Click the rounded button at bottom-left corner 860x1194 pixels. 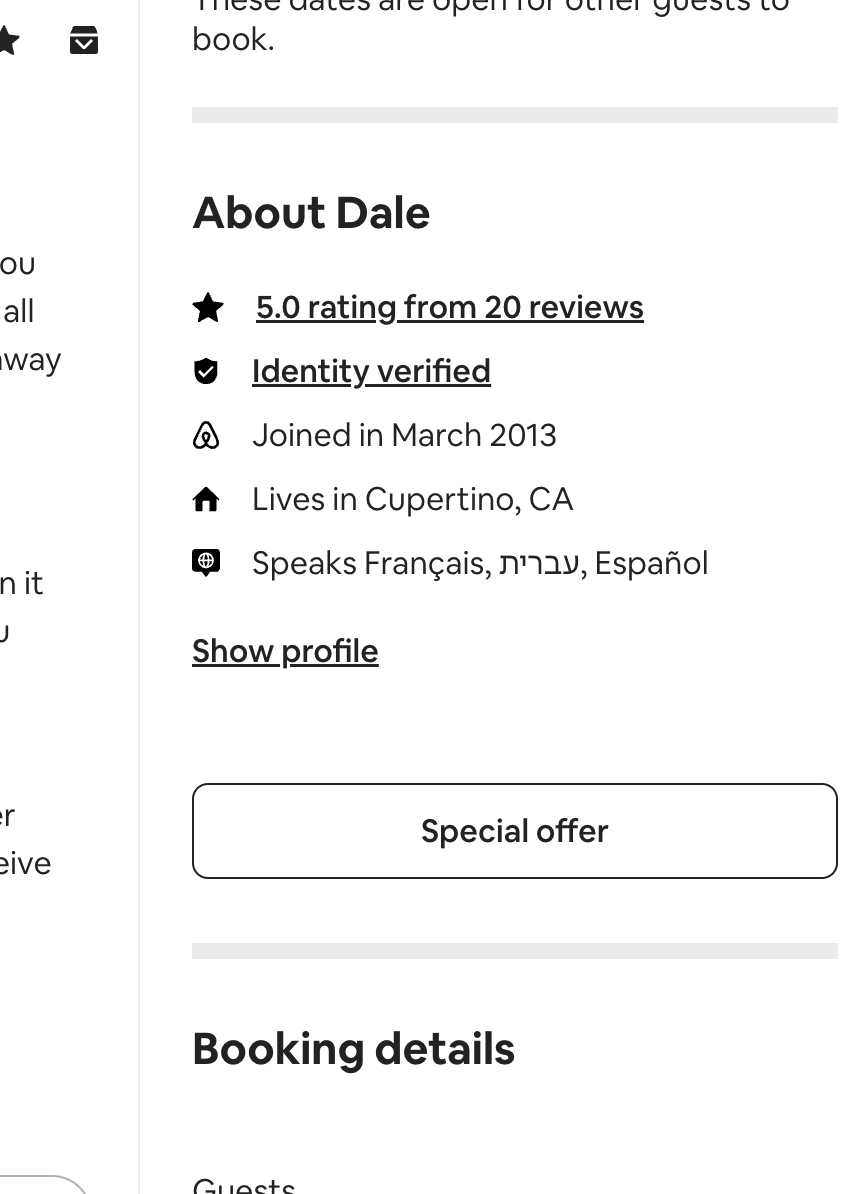click(x=42, y=1185)
